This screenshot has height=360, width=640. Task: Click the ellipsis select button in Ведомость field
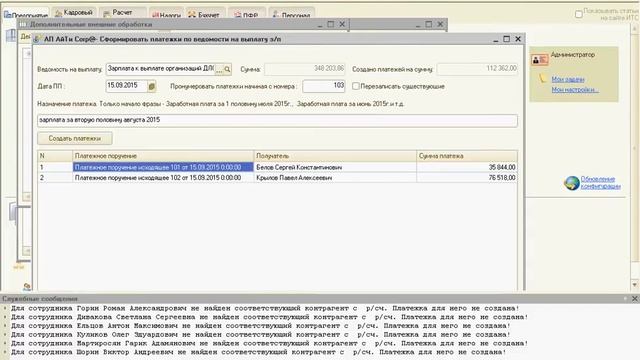tap(219, 69)
